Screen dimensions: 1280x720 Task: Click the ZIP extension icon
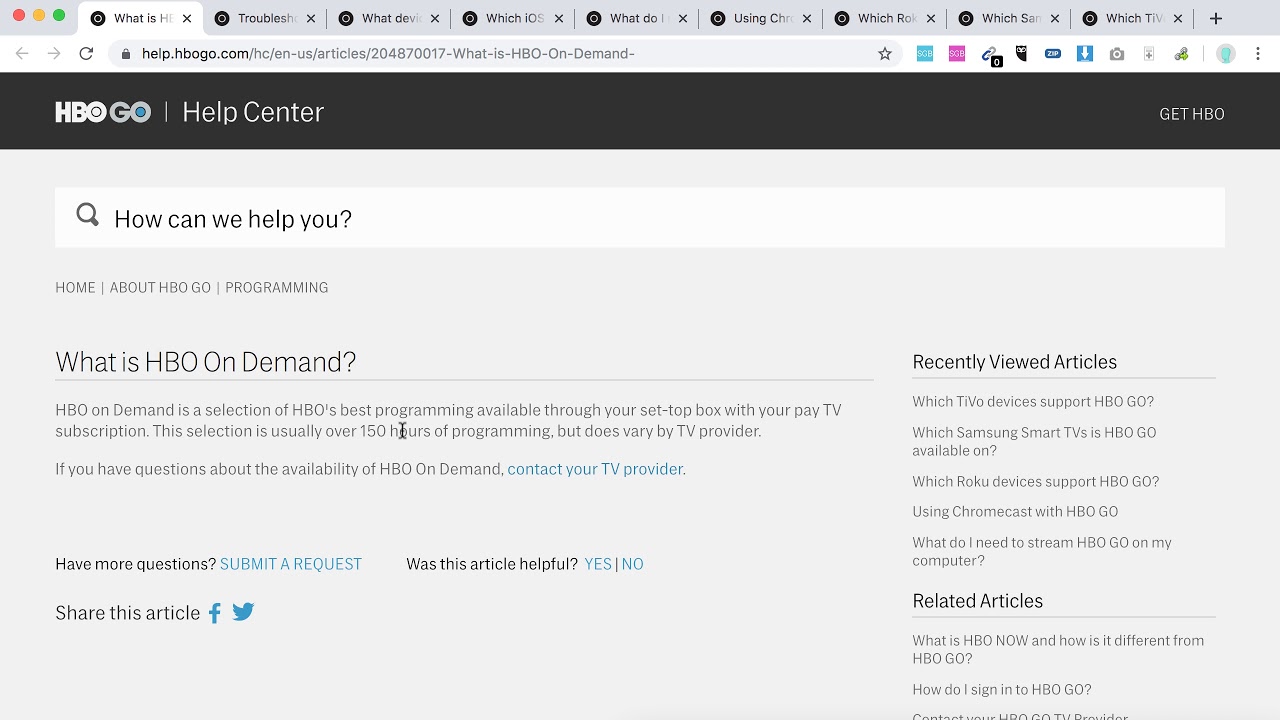click(1053, 54)
